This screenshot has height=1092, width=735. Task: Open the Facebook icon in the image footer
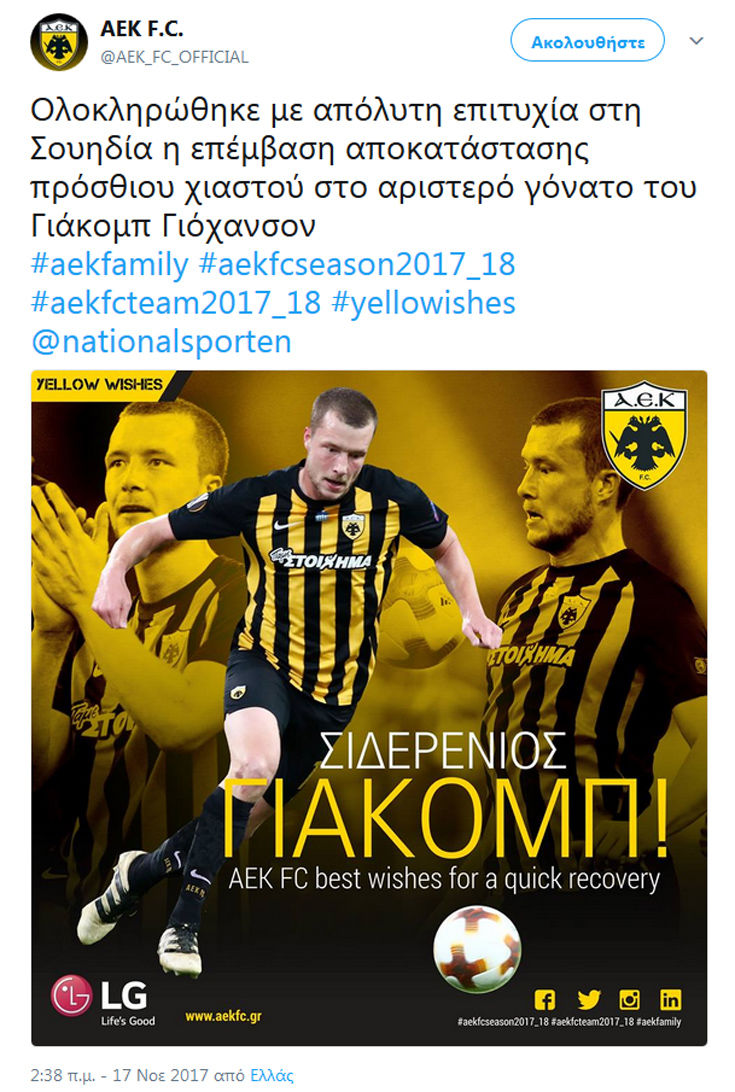pyautogui.click(x=545, y=1000)
